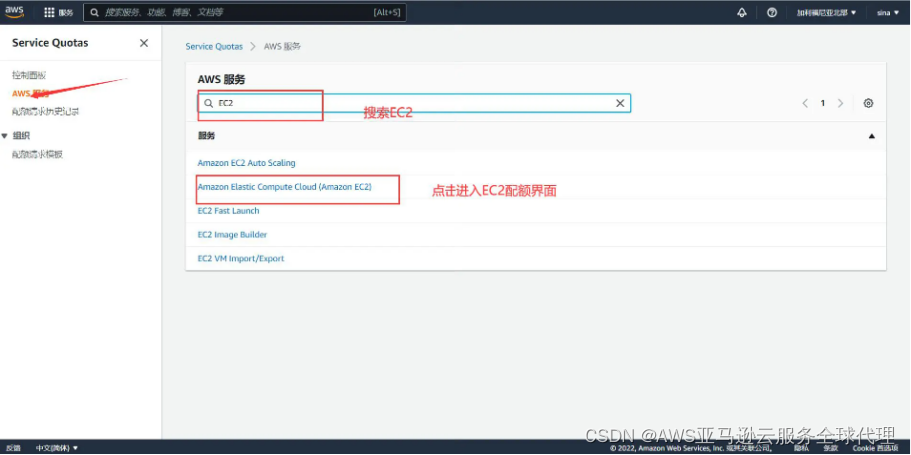Screen dimensions: 911x455
Task: Open 控制面板 in the sidebar
Action: click(29, 75)
